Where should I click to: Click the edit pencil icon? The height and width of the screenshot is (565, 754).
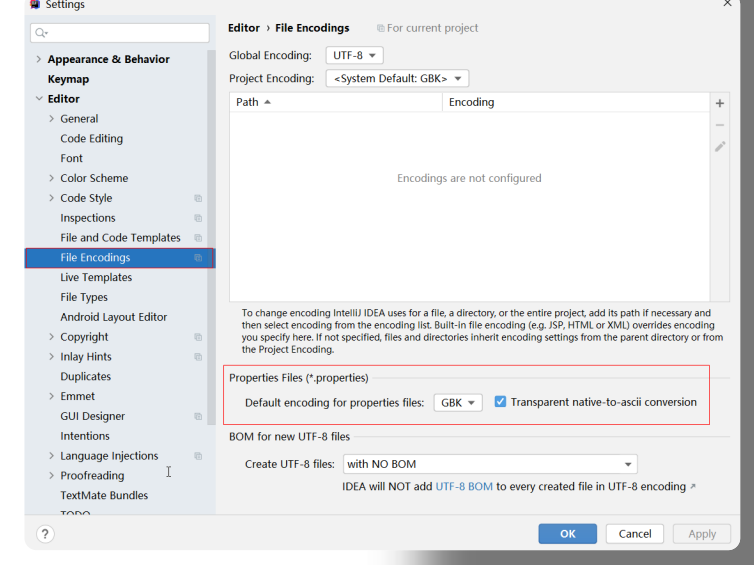tap(719, 147)
